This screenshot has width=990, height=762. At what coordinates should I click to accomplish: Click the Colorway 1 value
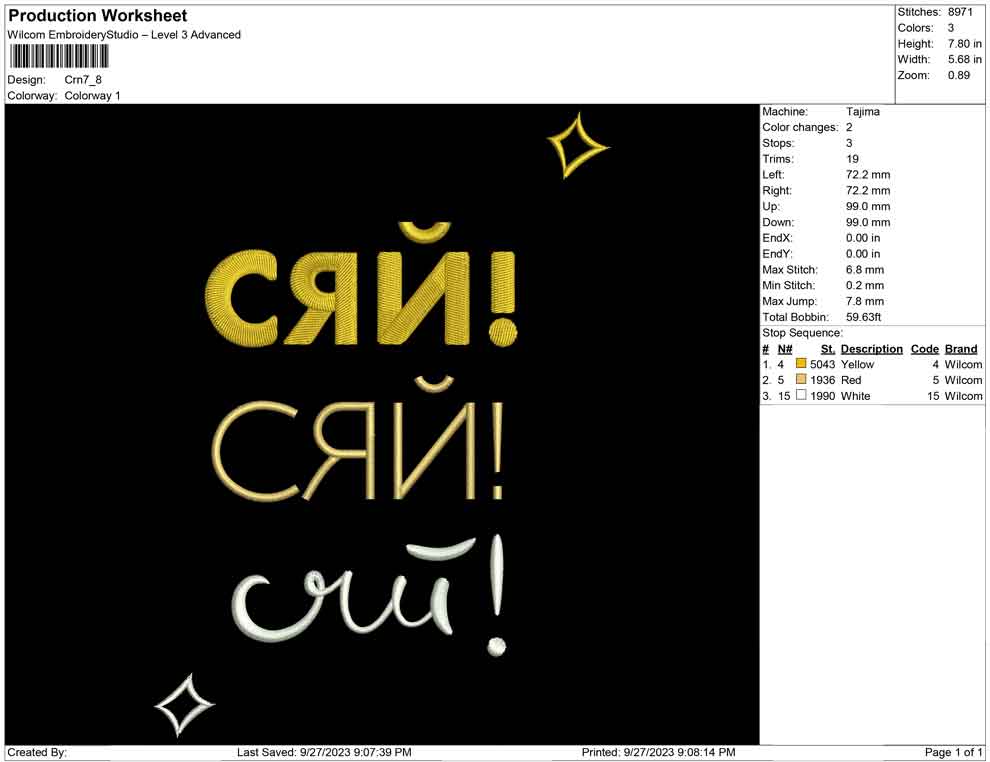(x=92, y=95)
